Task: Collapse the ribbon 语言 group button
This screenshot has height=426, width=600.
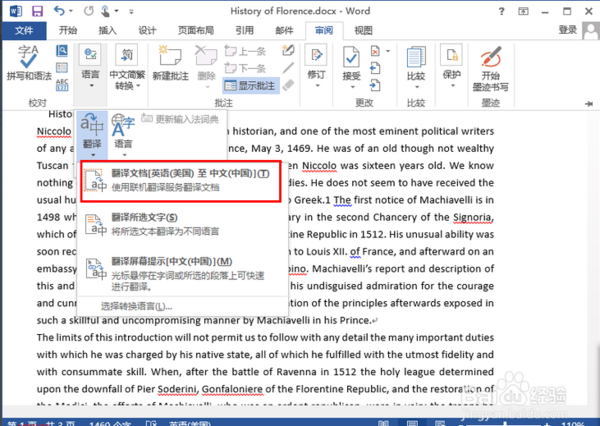Action: coord(90,67)
